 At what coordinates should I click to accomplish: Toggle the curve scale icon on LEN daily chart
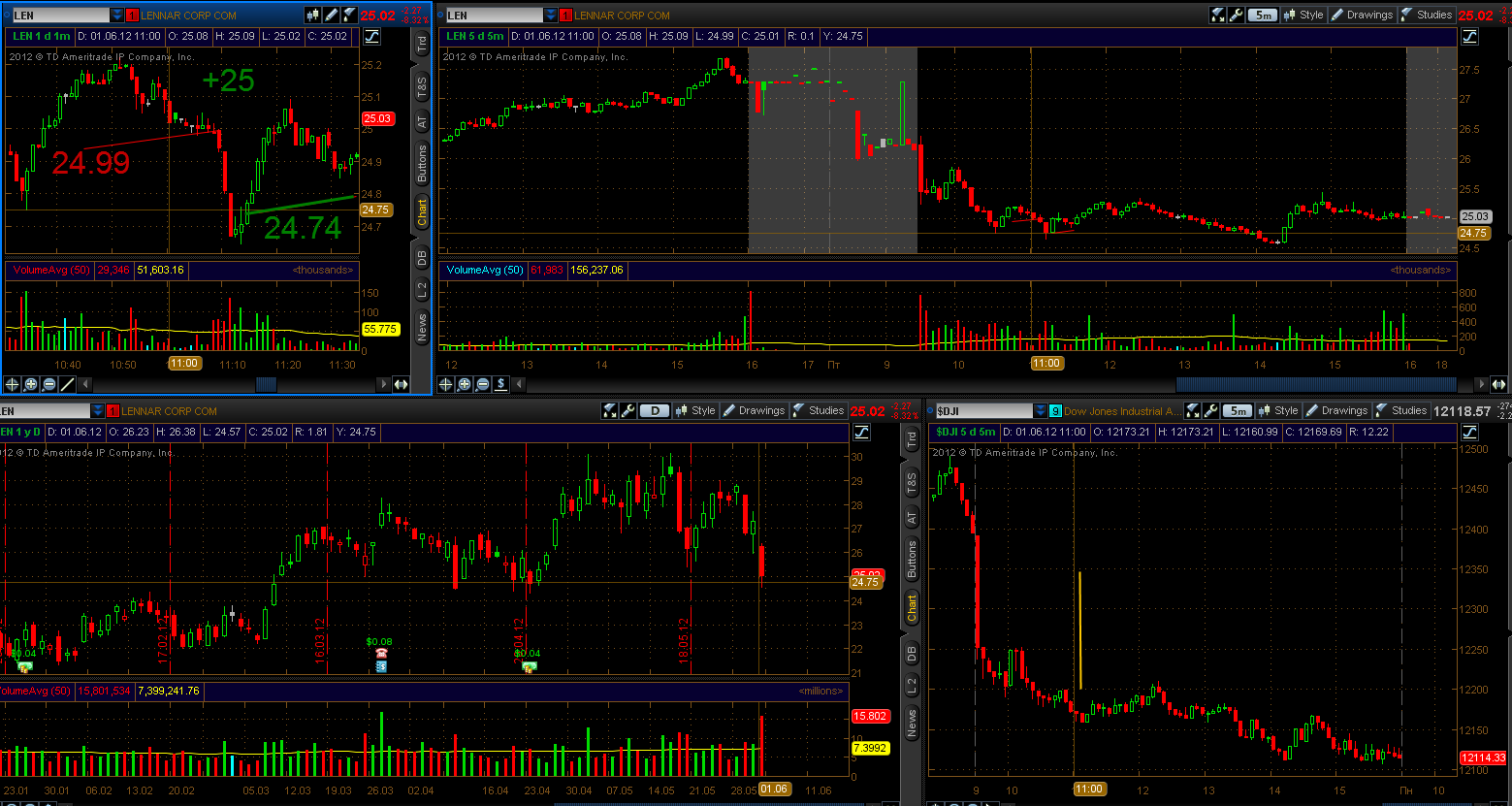pyautogui.click(x=861, y=432)
